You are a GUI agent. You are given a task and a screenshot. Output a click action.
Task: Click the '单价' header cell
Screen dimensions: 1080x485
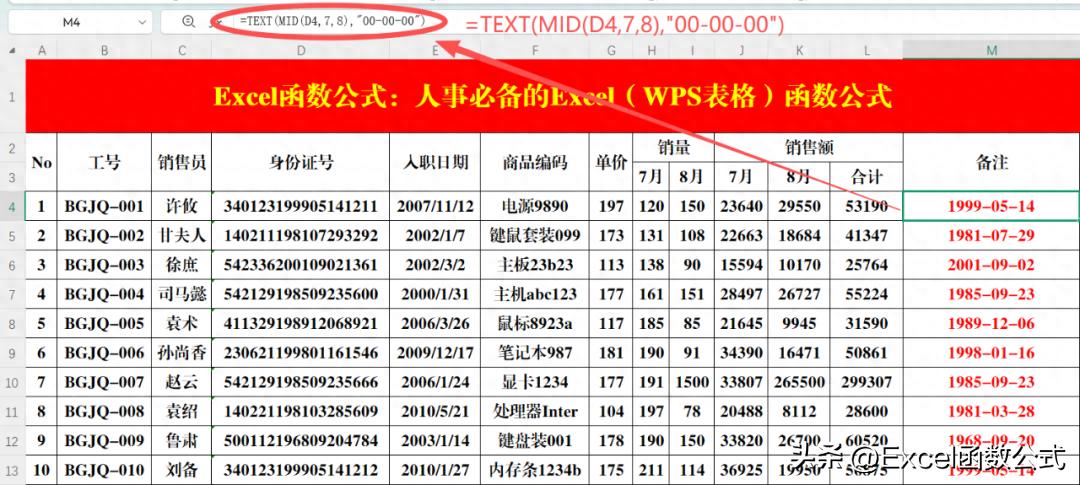611,163
